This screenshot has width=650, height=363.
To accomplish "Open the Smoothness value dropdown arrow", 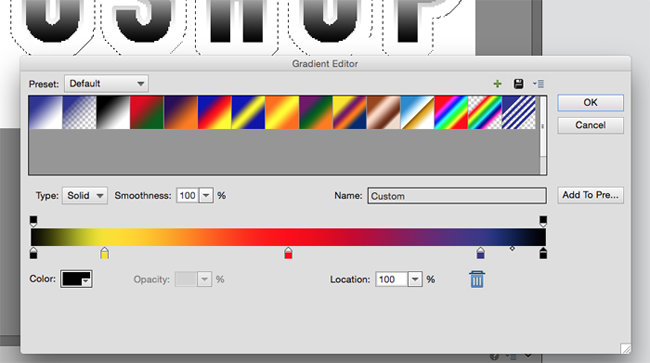I will tap(206, 196).
